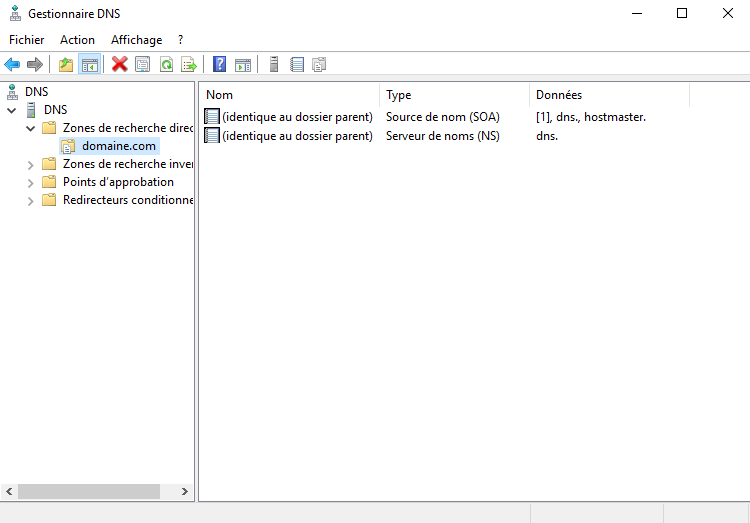Export the list with the toolbar icon
The height and width of the screenshot is (523, 750).
[189, 64]
